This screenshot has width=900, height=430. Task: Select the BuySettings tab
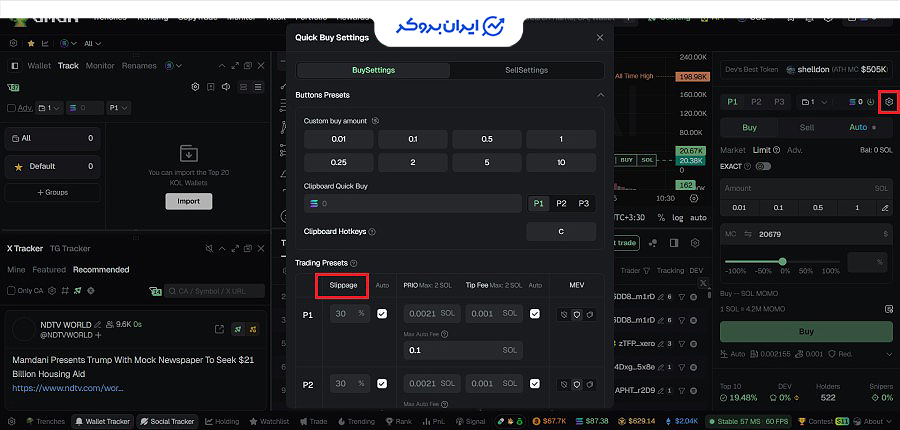point(374,70)
